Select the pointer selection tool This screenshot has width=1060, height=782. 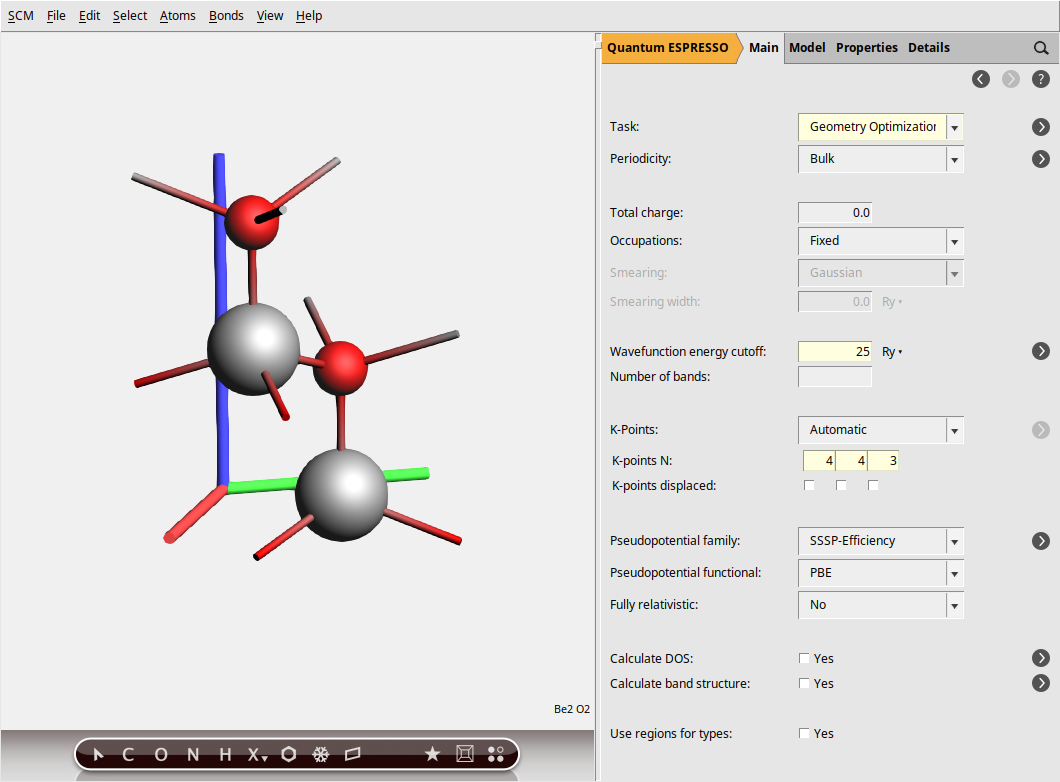pyautogui.click(x=98, y=755)
